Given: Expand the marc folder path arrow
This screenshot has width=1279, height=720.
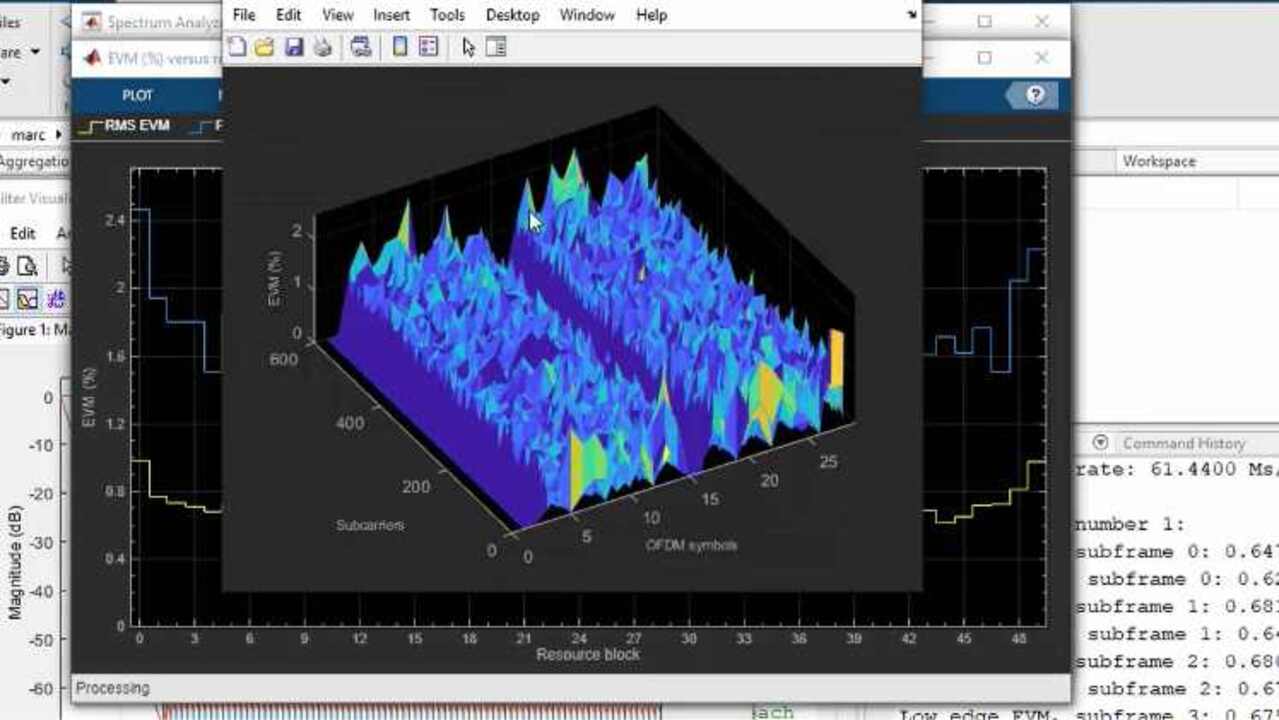Looking at the screenshot, I should click(58, 135).
